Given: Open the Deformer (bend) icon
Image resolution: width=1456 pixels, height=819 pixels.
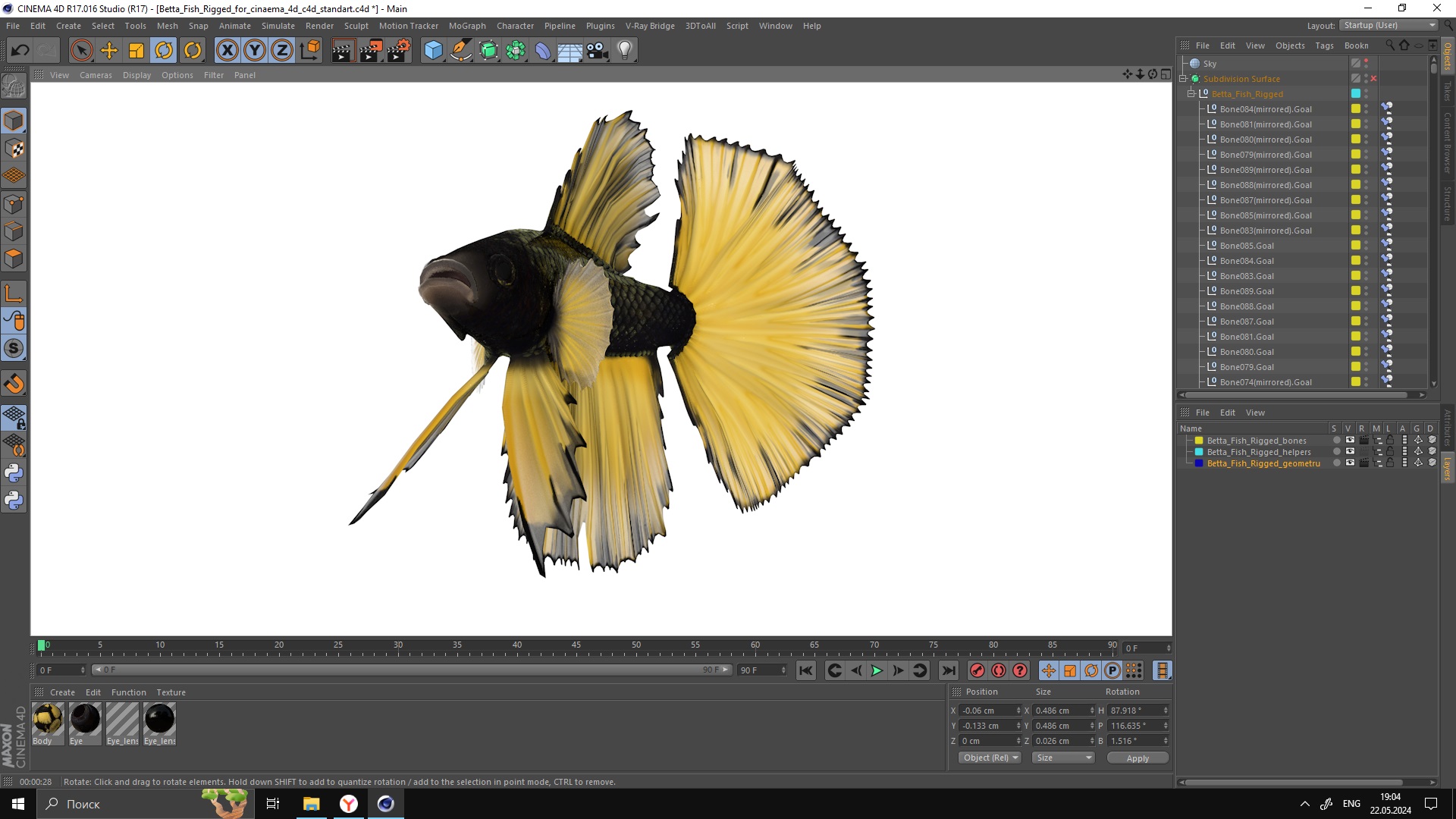Looking at the screenshot, I should 543,51.
